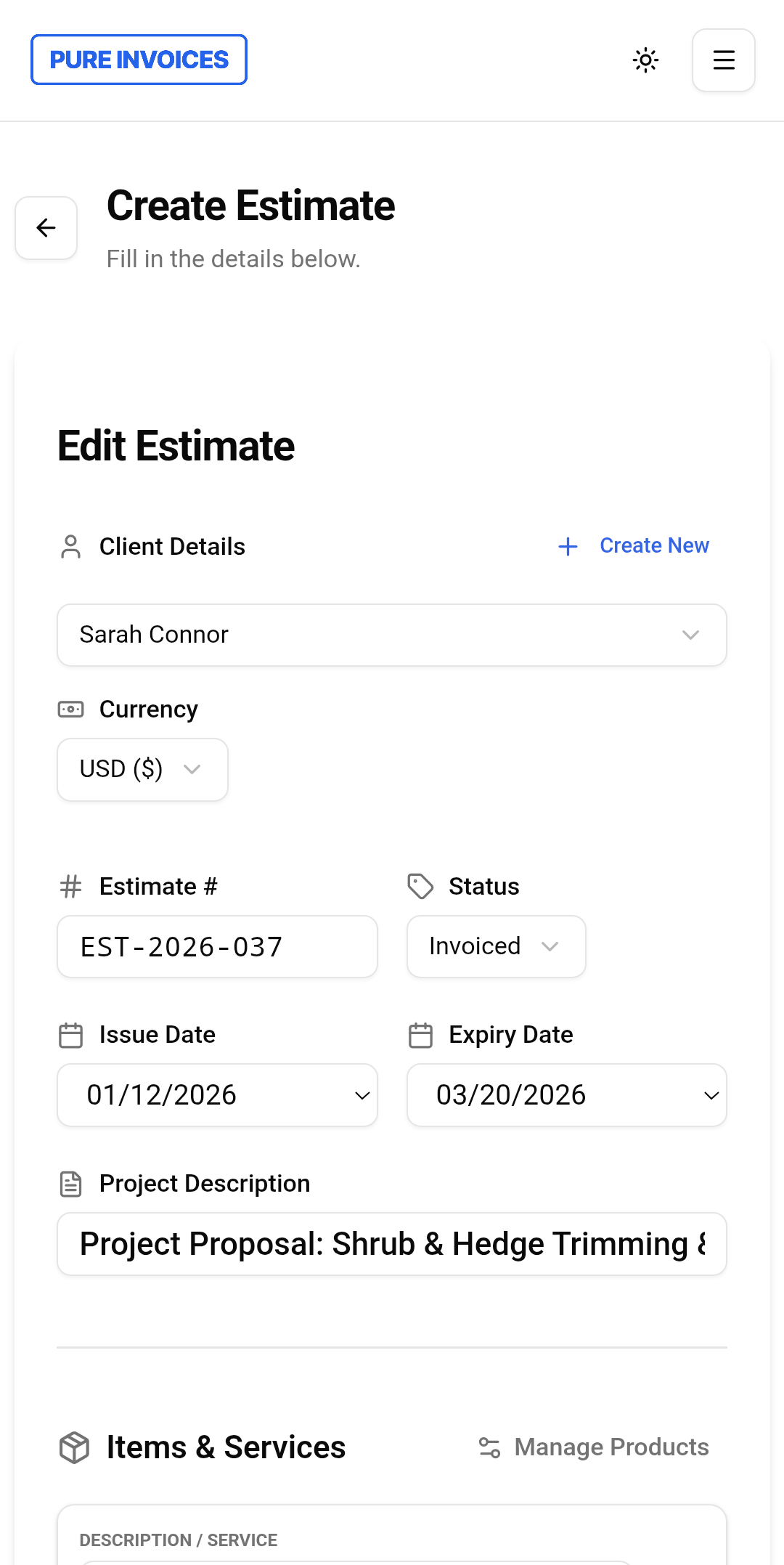This screenshot has height=1565, width=784.
Task: Open the Invoiced status dropdown
Action: coord(496,946)
